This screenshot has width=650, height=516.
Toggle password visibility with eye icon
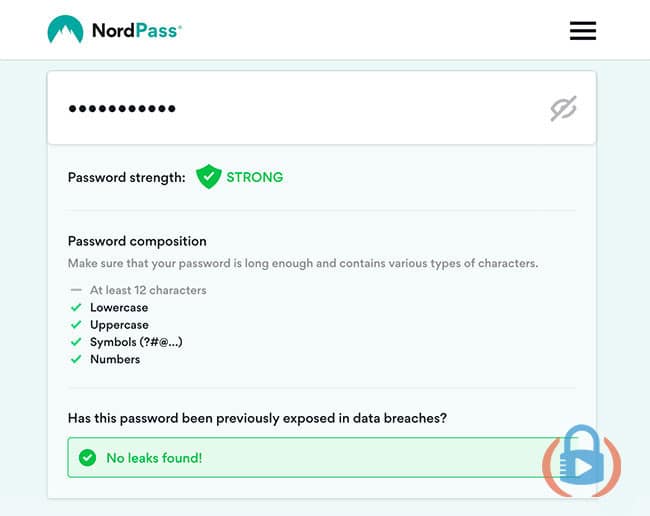pos(563,109)
